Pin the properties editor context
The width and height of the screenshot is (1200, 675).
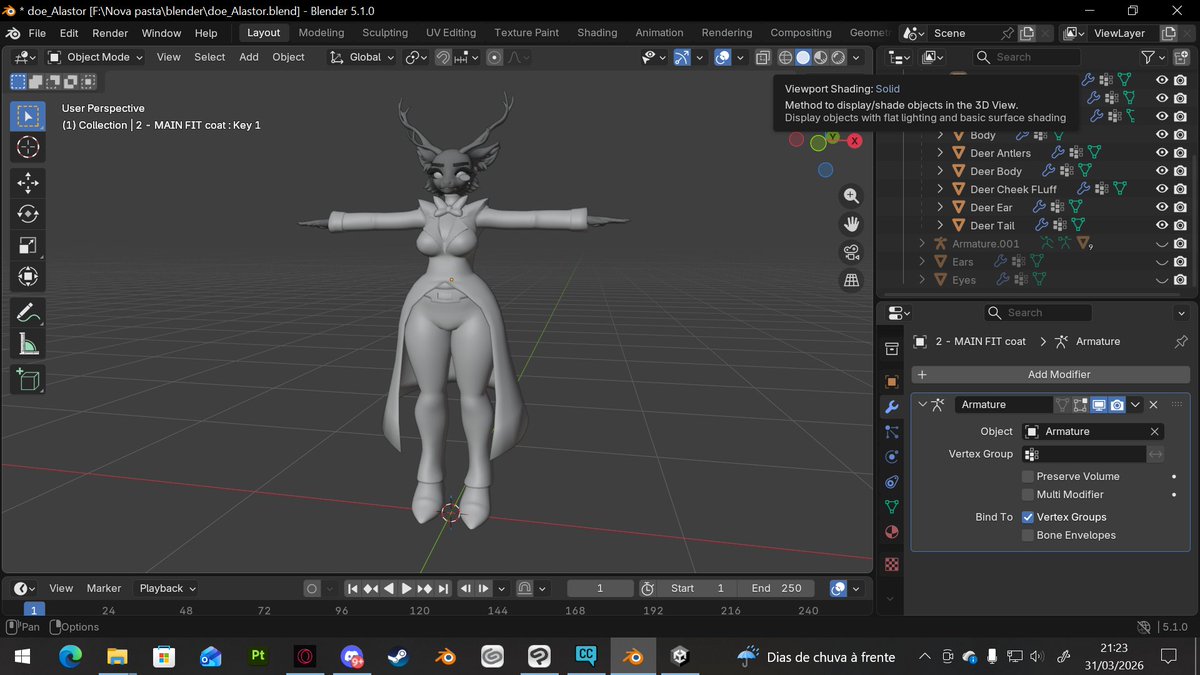(1180, 341)
